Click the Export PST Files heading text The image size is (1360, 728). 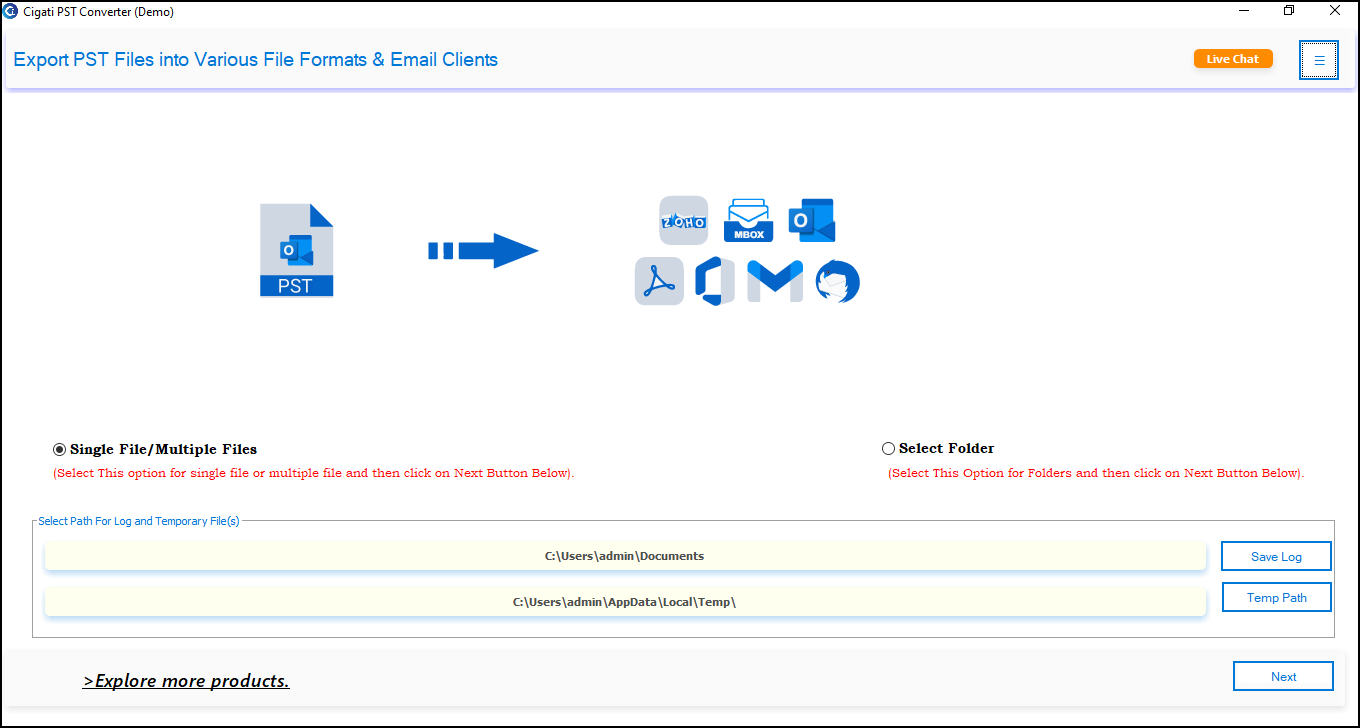point(256,60)
